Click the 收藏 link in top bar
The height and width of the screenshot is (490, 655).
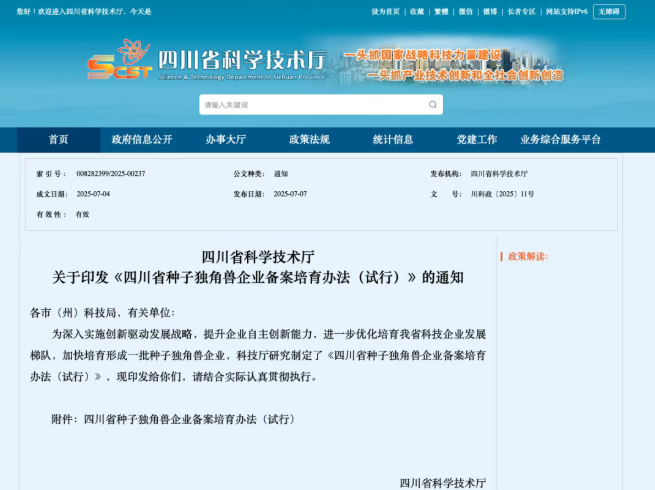pos(416,12)
